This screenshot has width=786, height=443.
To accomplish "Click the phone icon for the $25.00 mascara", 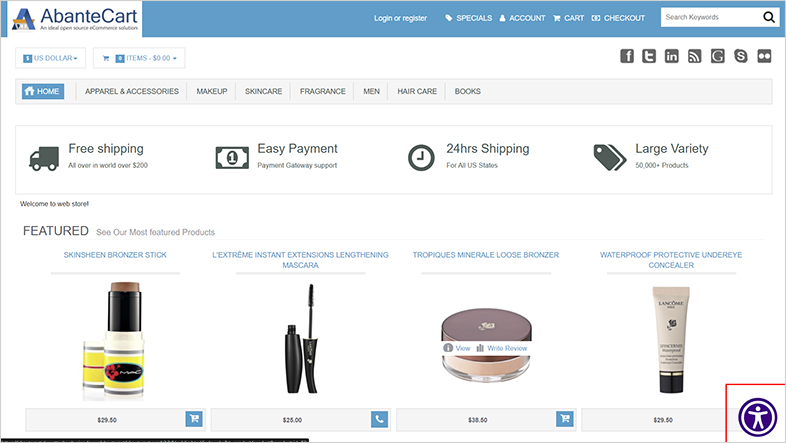I will click(x=379, y=419).
